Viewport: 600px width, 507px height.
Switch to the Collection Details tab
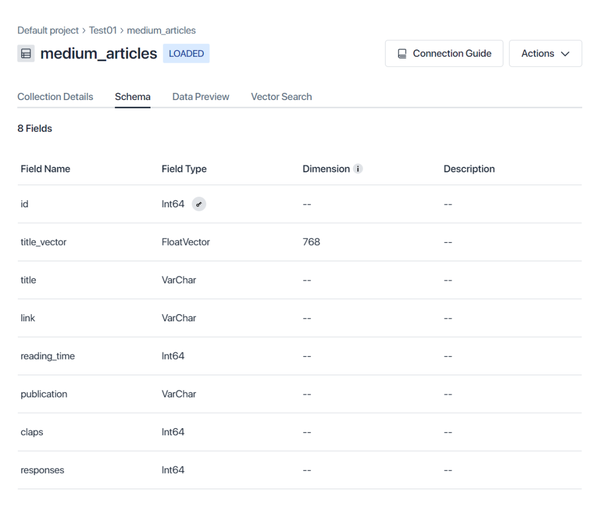pos(55,97)
